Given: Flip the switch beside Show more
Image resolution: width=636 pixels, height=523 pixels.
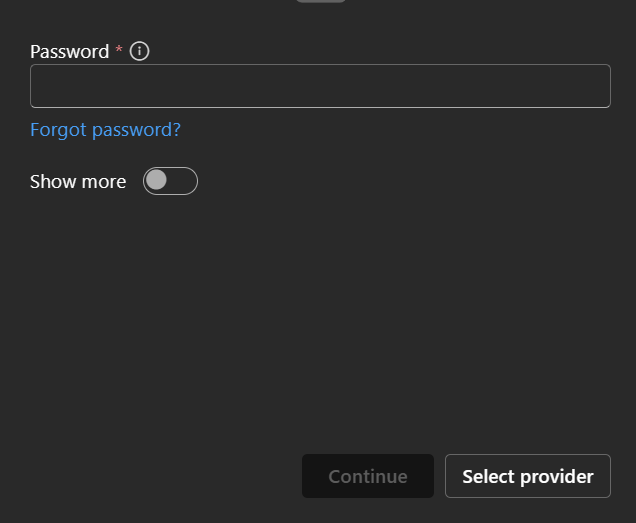Looking at the screenshot, I should coord(170,181).
